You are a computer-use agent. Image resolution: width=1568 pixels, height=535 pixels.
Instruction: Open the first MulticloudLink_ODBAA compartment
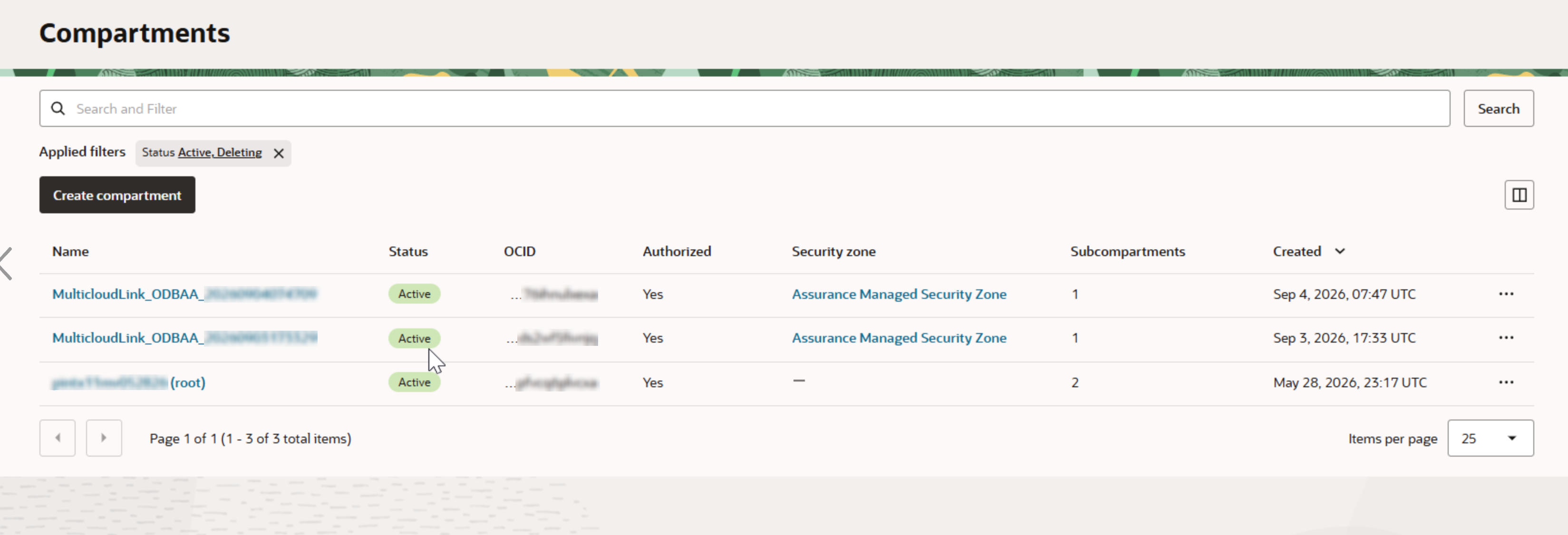(x=184, y=294)
